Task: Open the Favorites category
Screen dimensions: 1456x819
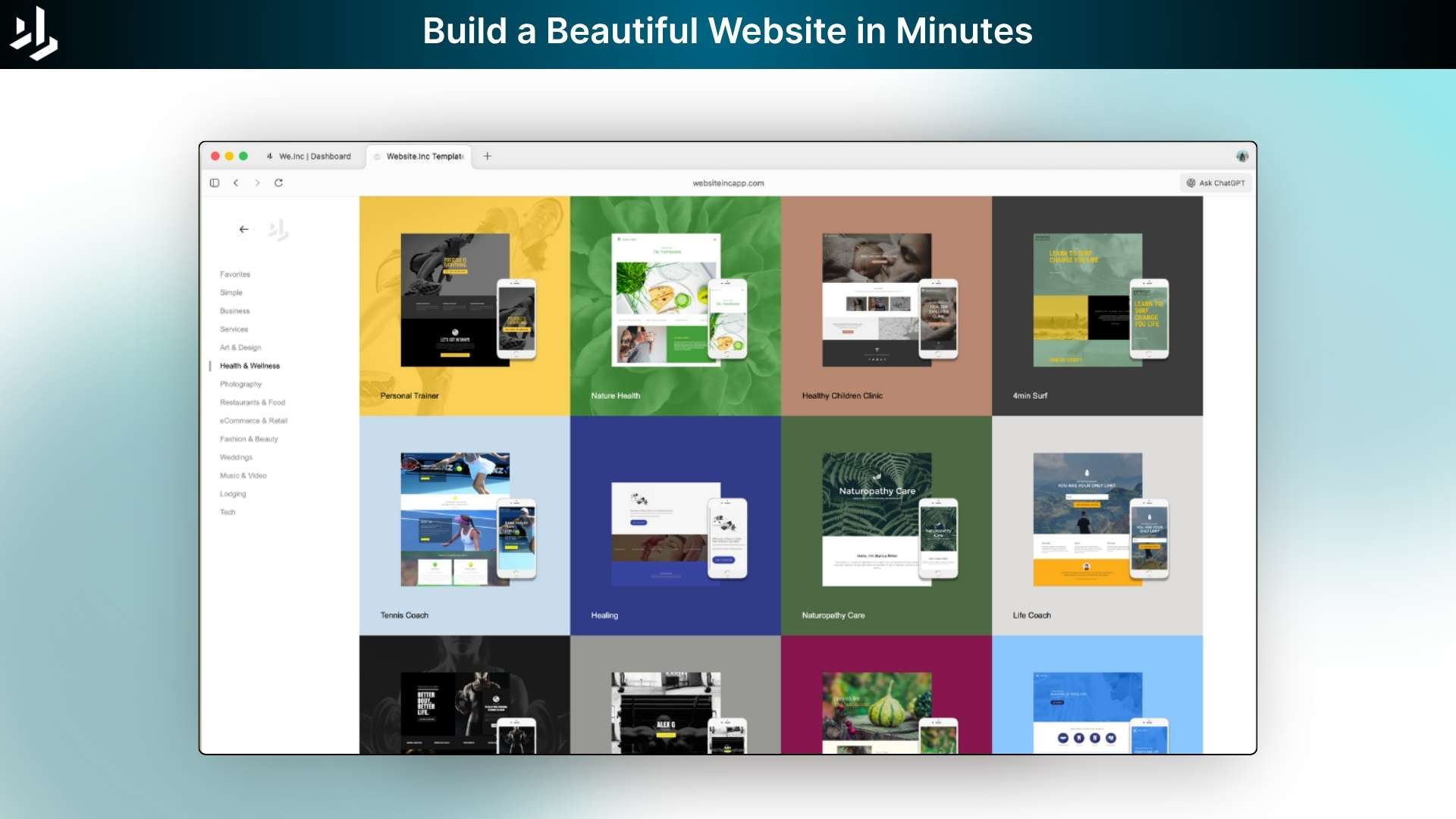Action: pyautogui.click(x=235, y=275)
